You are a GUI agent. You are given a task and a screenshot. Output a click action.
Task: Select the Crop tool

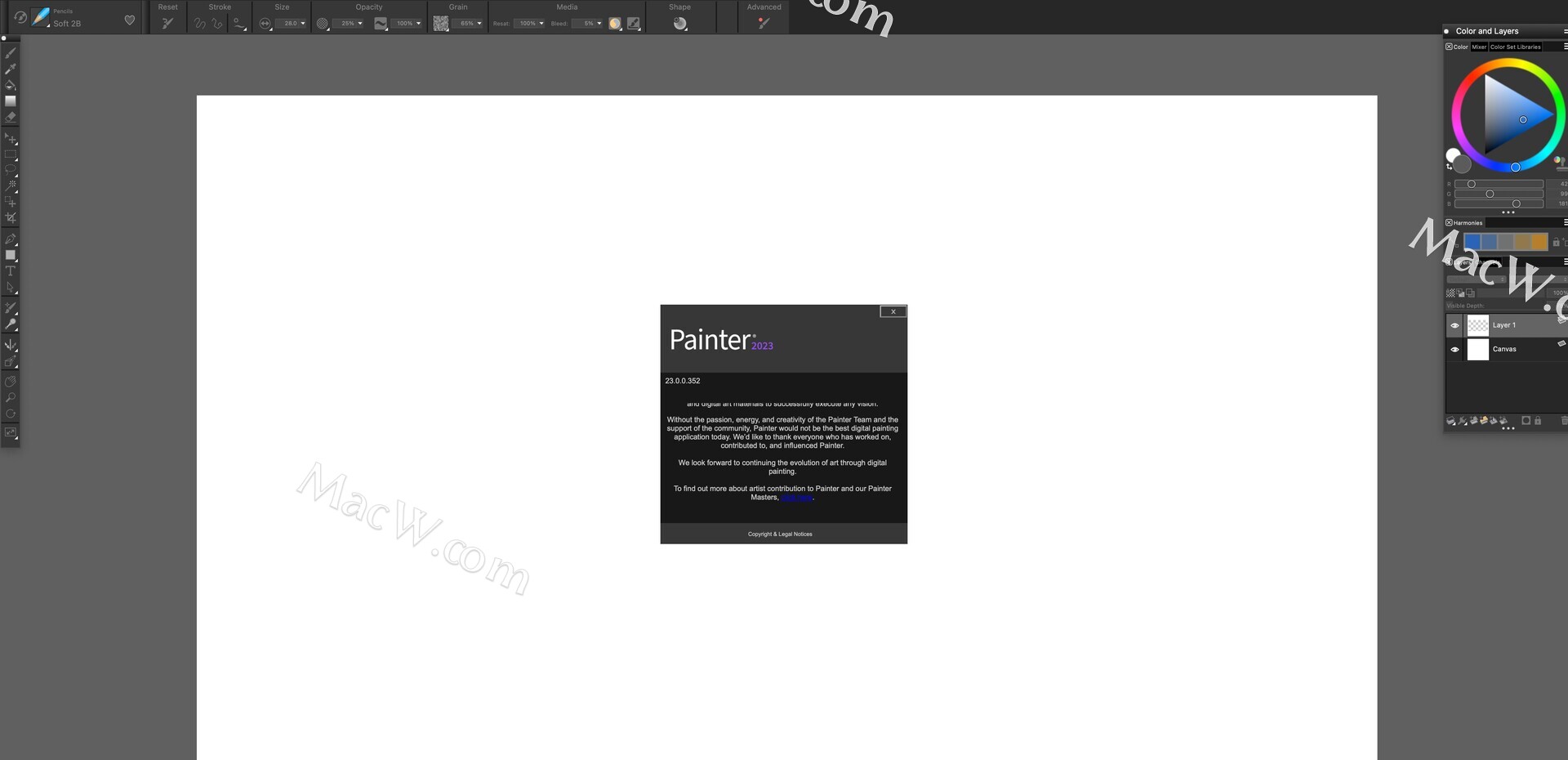11,218
